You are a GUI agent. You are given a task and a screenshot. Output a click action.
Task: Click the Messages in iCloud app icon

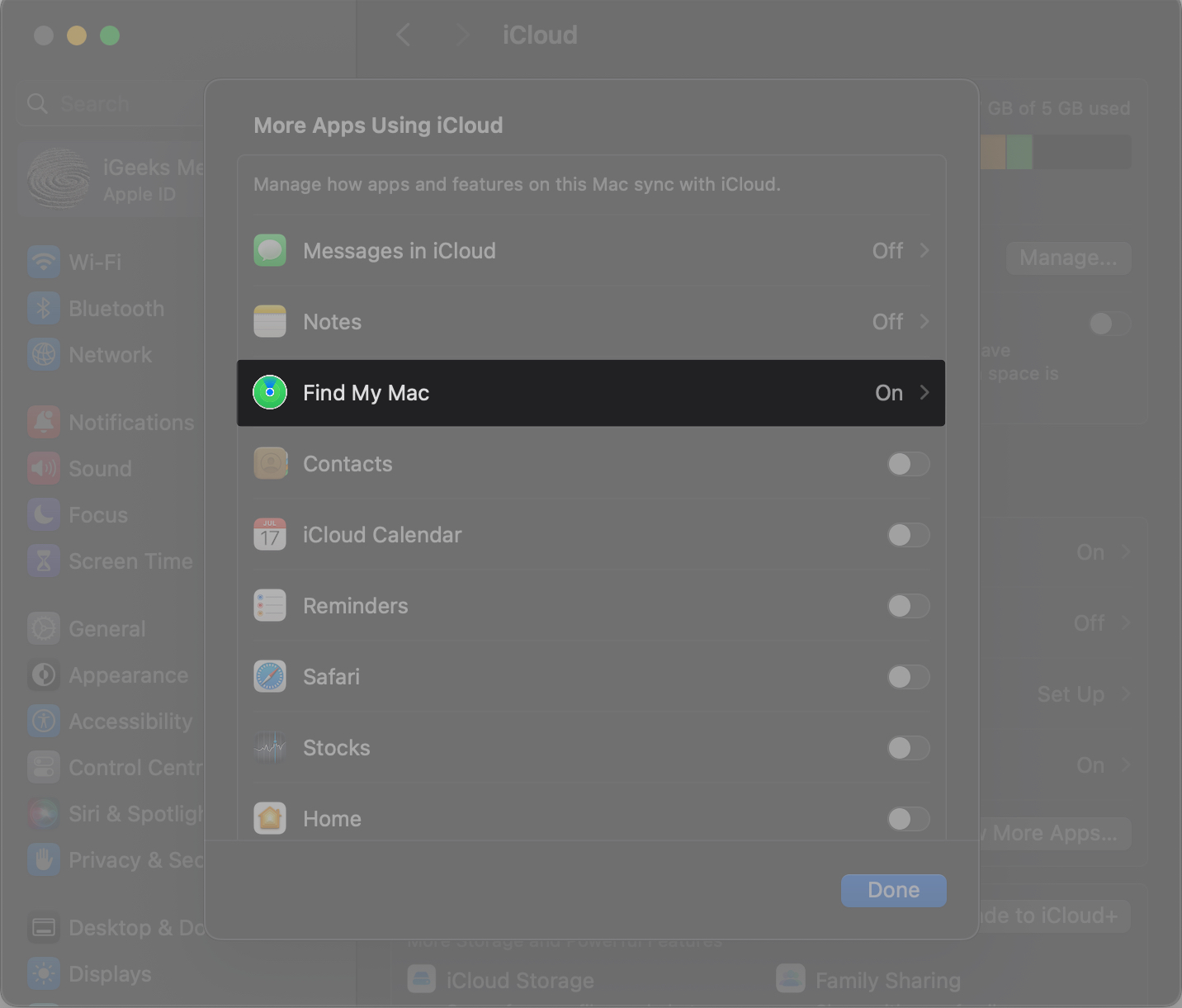coord(270,251)
